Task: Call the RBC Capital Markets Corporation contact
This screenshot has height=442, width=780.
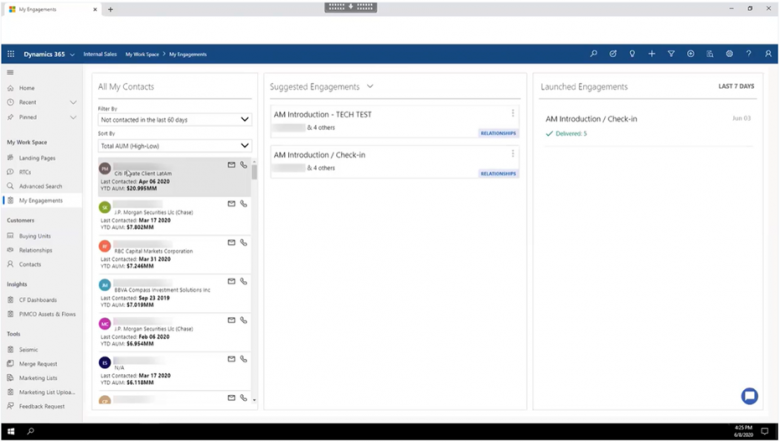Action: pyautogui.click(x=243, y=243)
